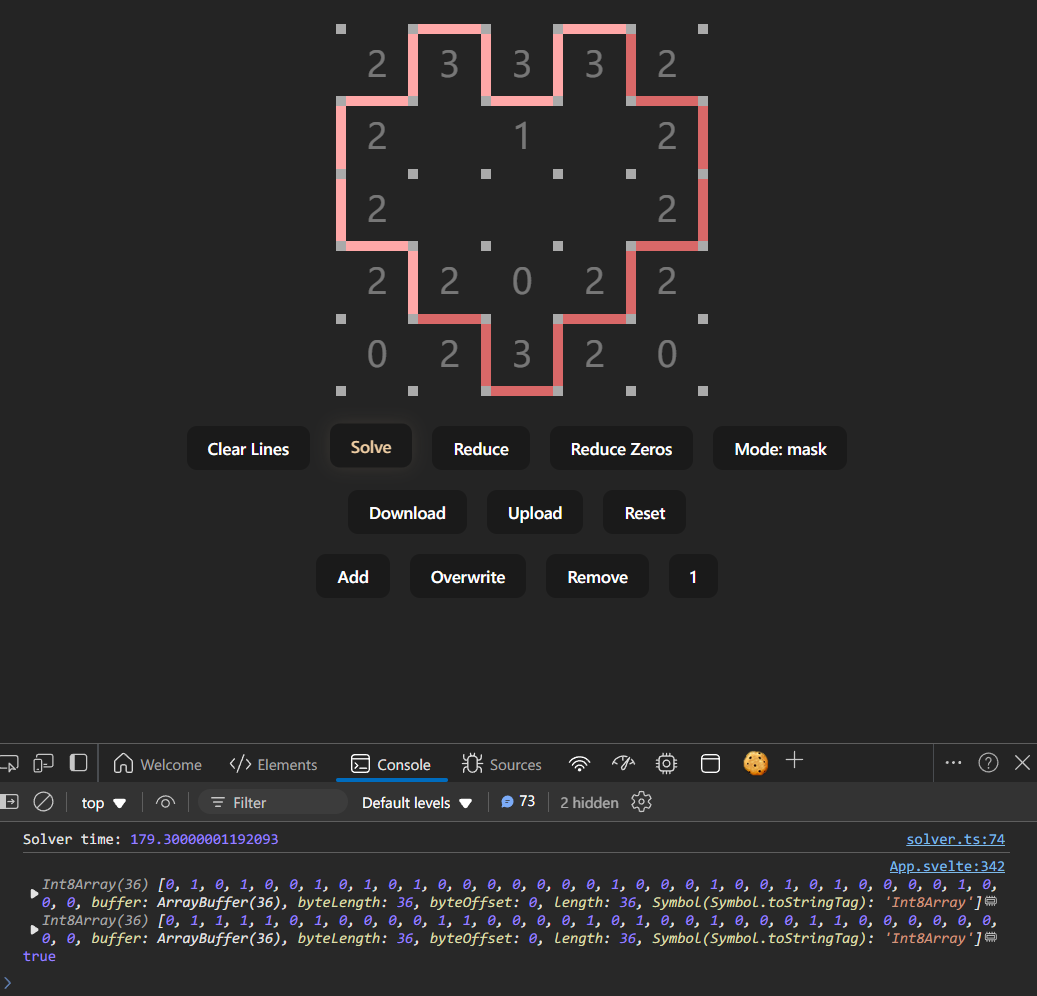Image resolution: width=1037 pixels, height=996 pixels.
Task: Click the console prompt input line
Action: (x=518, y=982)
